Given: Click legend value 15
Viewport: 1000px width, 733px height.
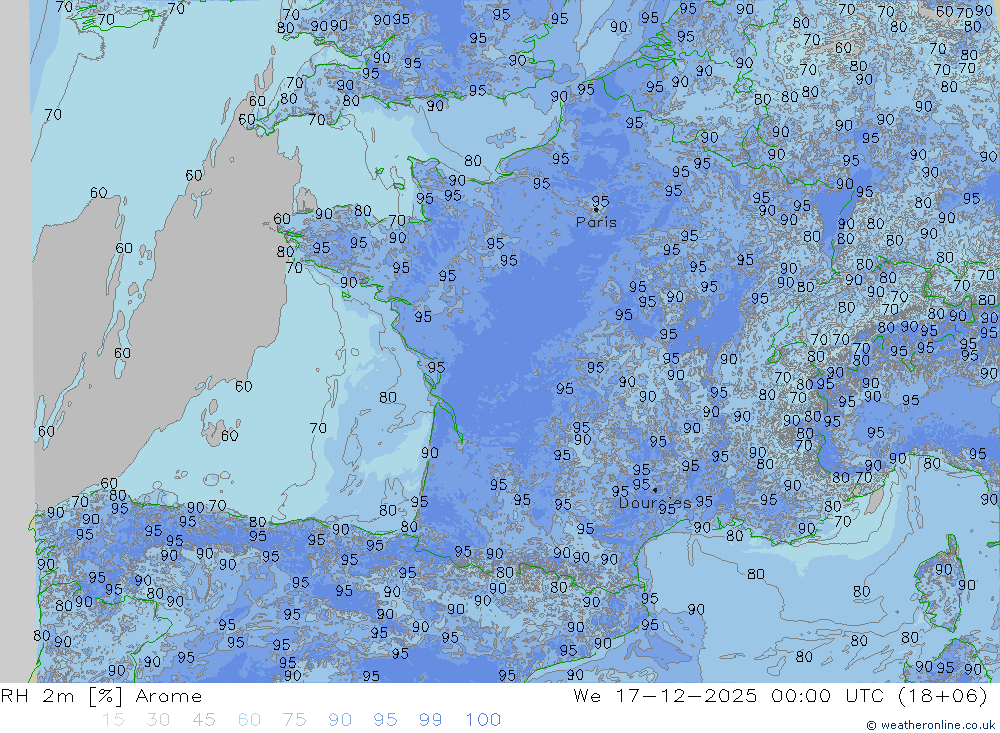Looking at the screenshot, I should click(113, 720).
